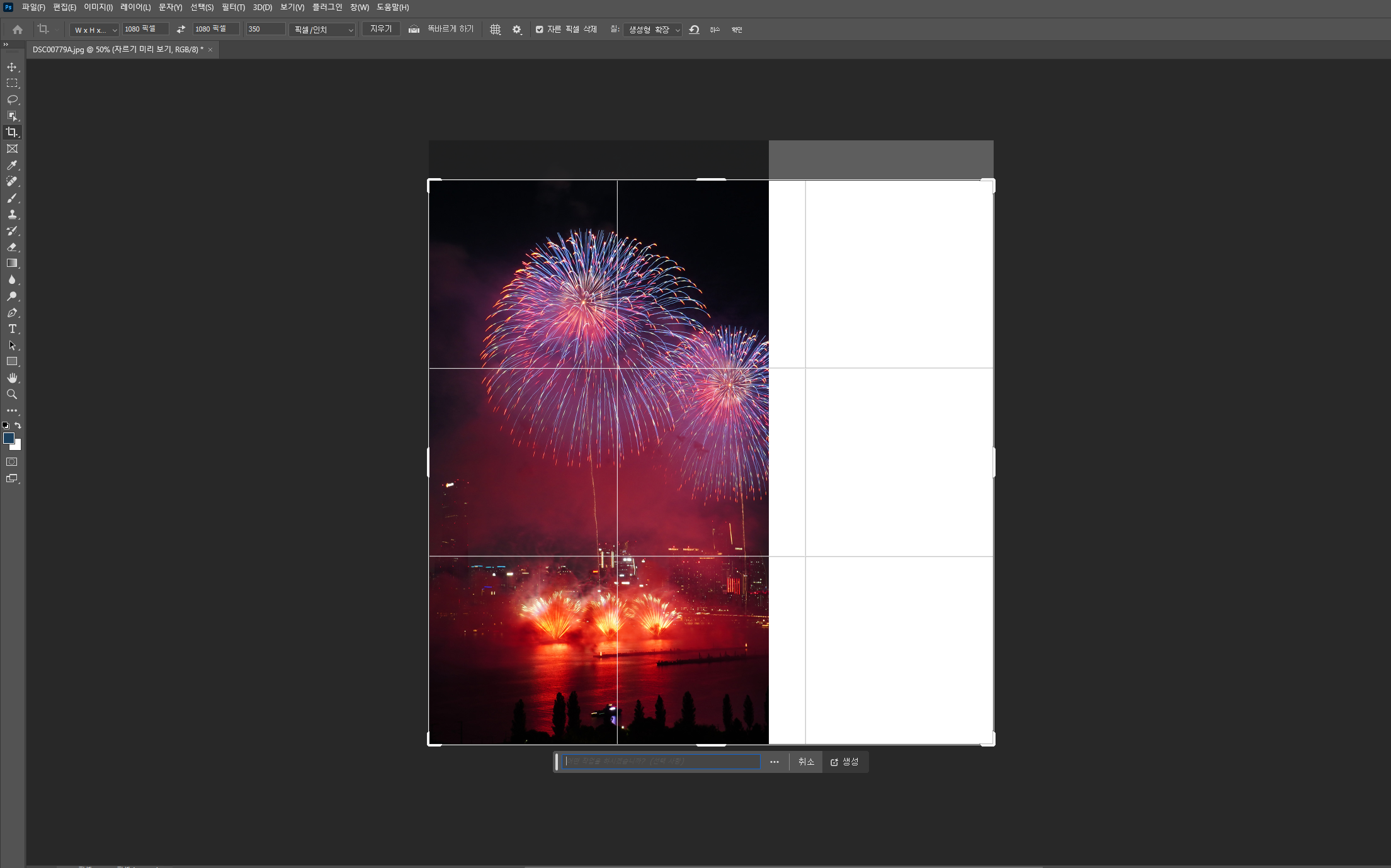Image resolution: width=1391 pixels, height=868 pixels.
Task: Open the 필터(T) menu
Action: pos(233,8)
